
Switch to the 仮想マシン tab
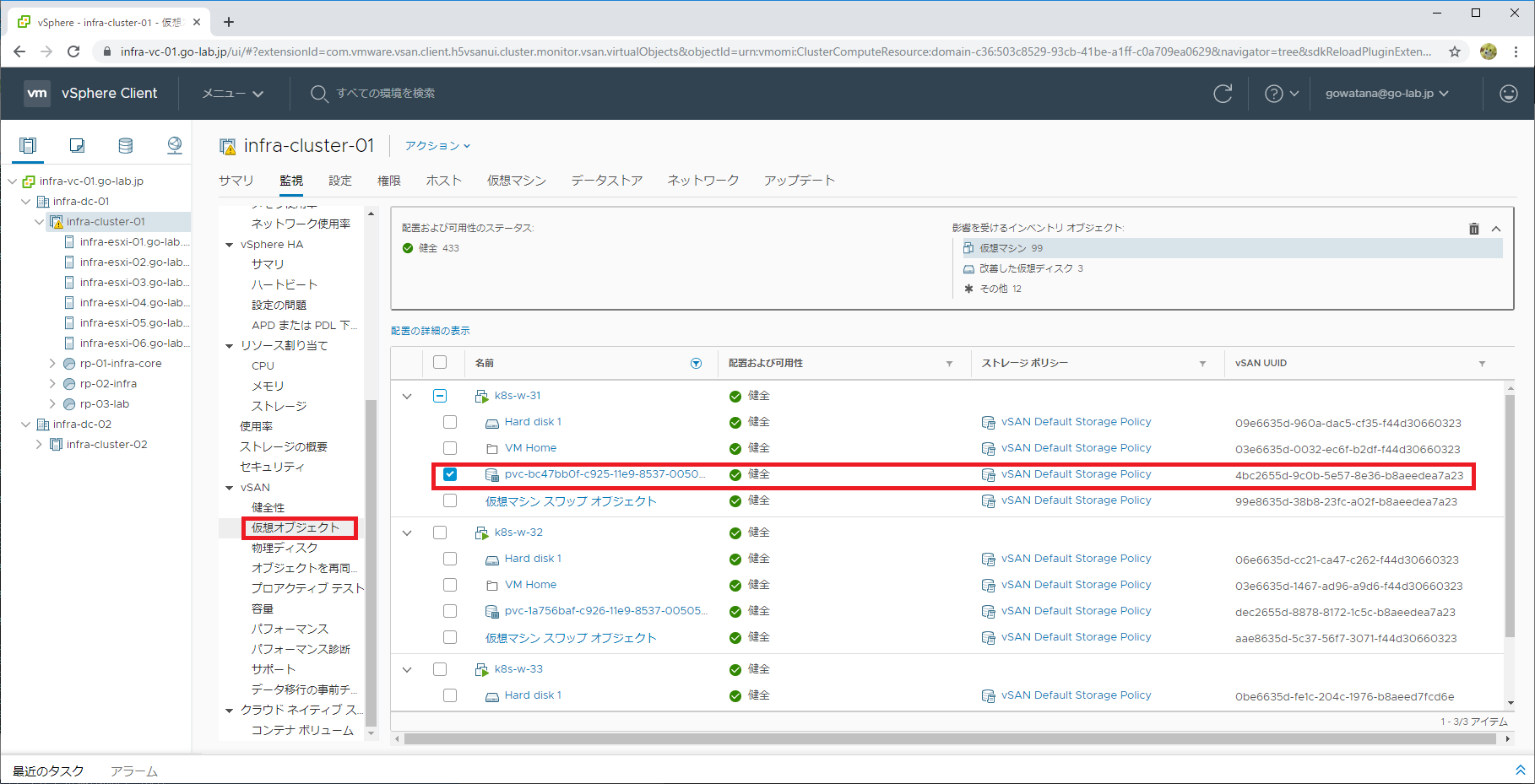pyautogui.click(x=517, y=181)
